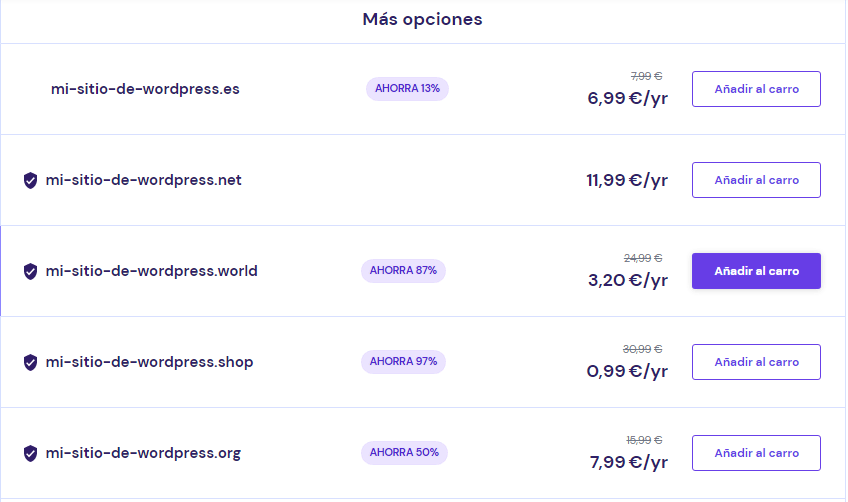Add the .shop domain to the cart
Viewport: 848px width, 502px height.
[756, 362]
